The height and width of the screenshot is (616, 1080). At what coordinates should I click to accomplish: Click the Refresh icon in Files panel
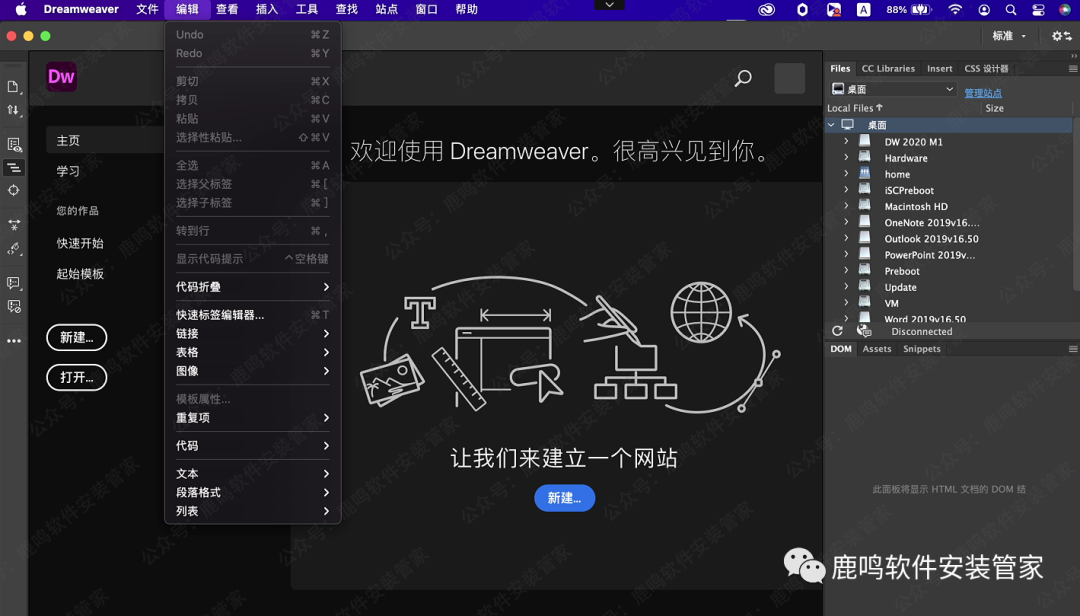[x=838, y=331]
